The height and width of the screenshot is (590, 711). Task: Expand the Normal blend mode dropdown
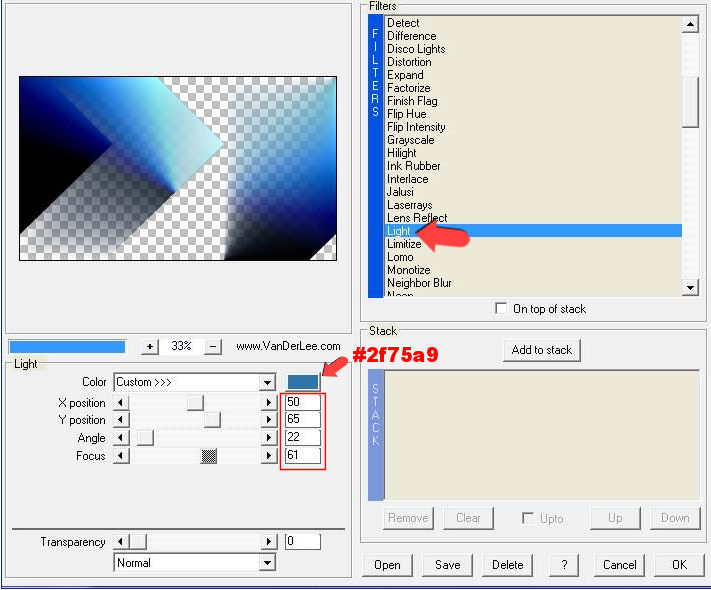point(266,563)
